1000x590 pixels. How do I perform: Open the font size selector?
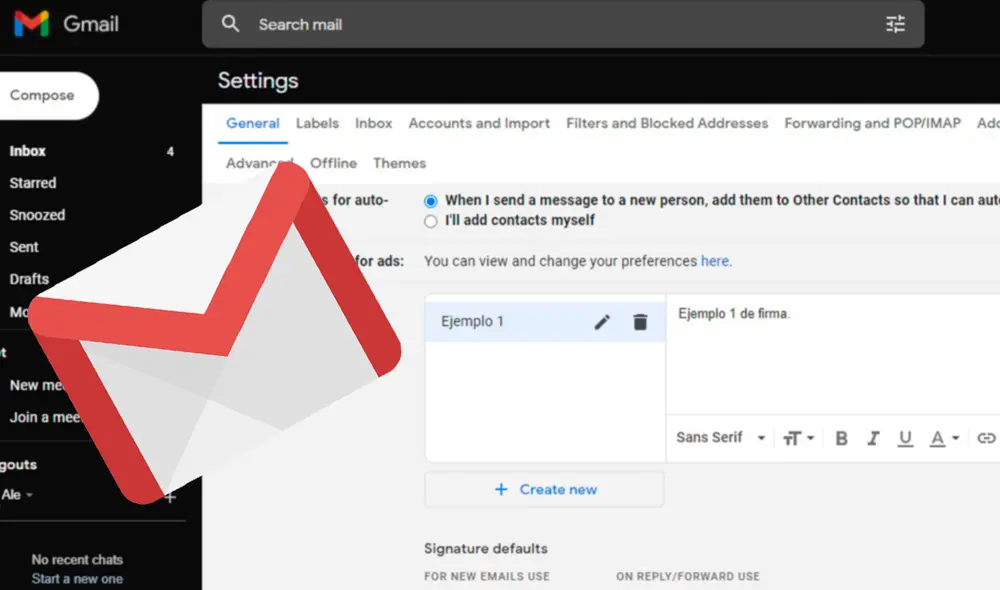coord(795,438)
